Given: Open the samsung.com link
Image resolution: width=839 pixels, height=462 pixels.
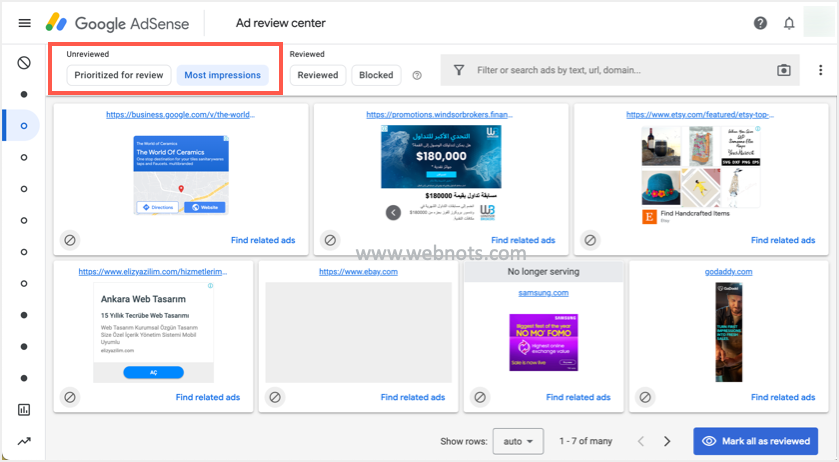Looking at the screenshot, I should point(543,293).
